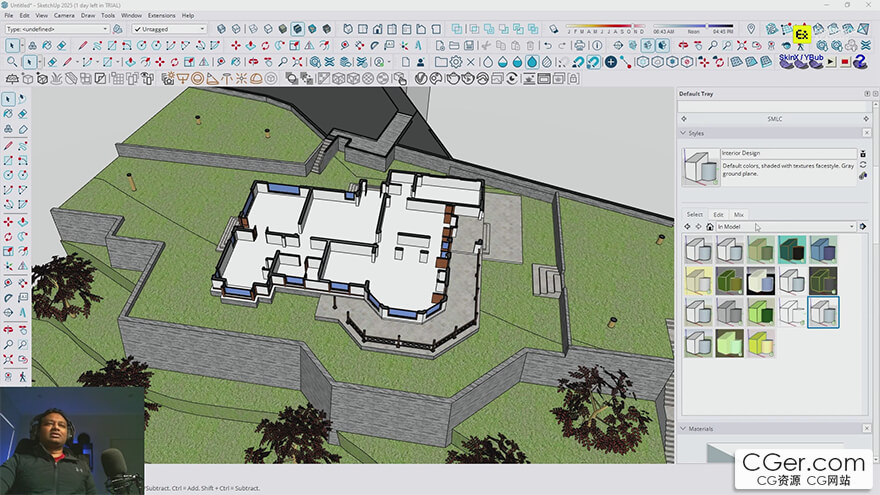Click the Subtract solid tool

504,29
